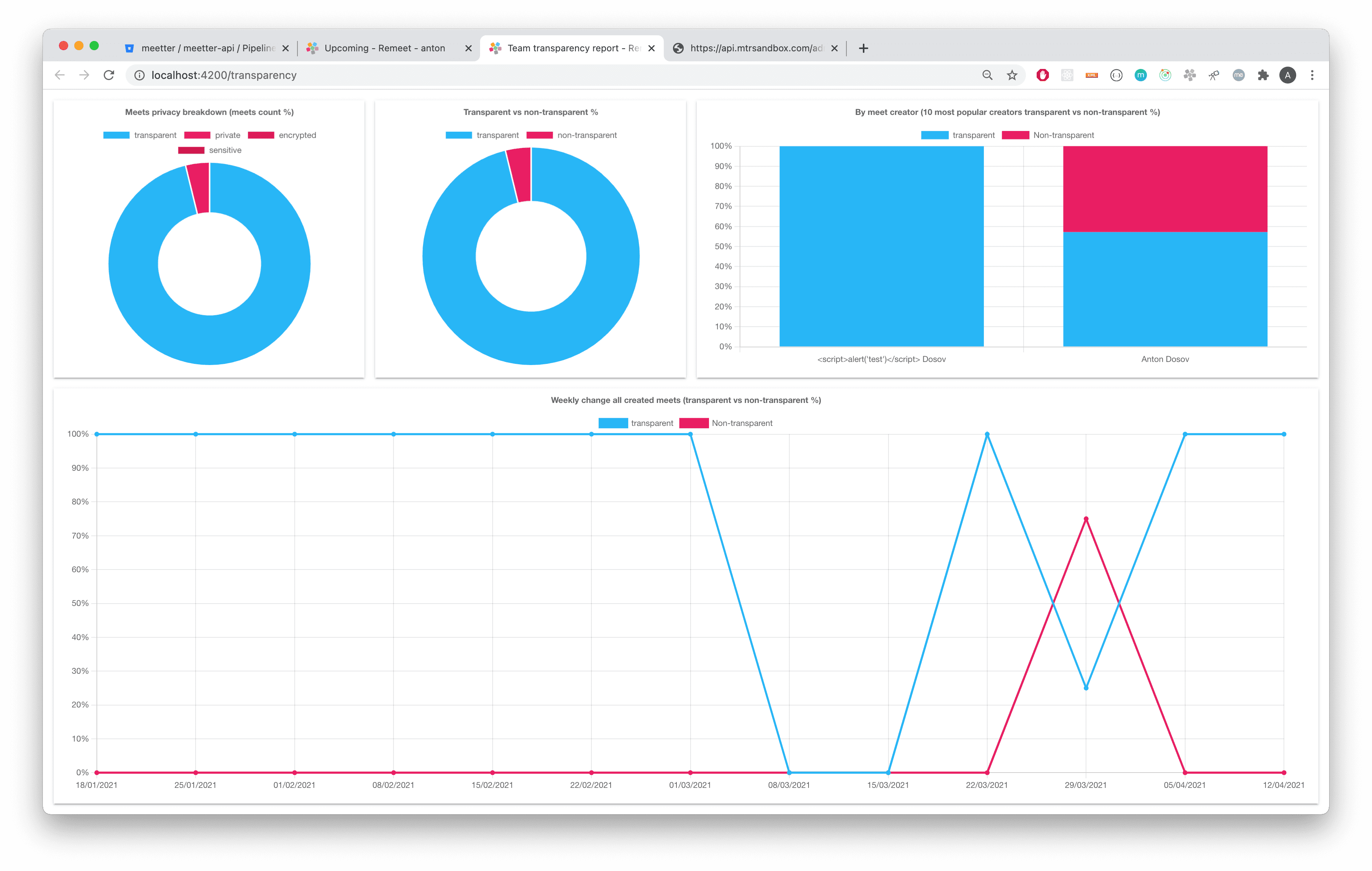Open the 'me' extension icon
1372x871 pixels.
tap(1238, 75)
